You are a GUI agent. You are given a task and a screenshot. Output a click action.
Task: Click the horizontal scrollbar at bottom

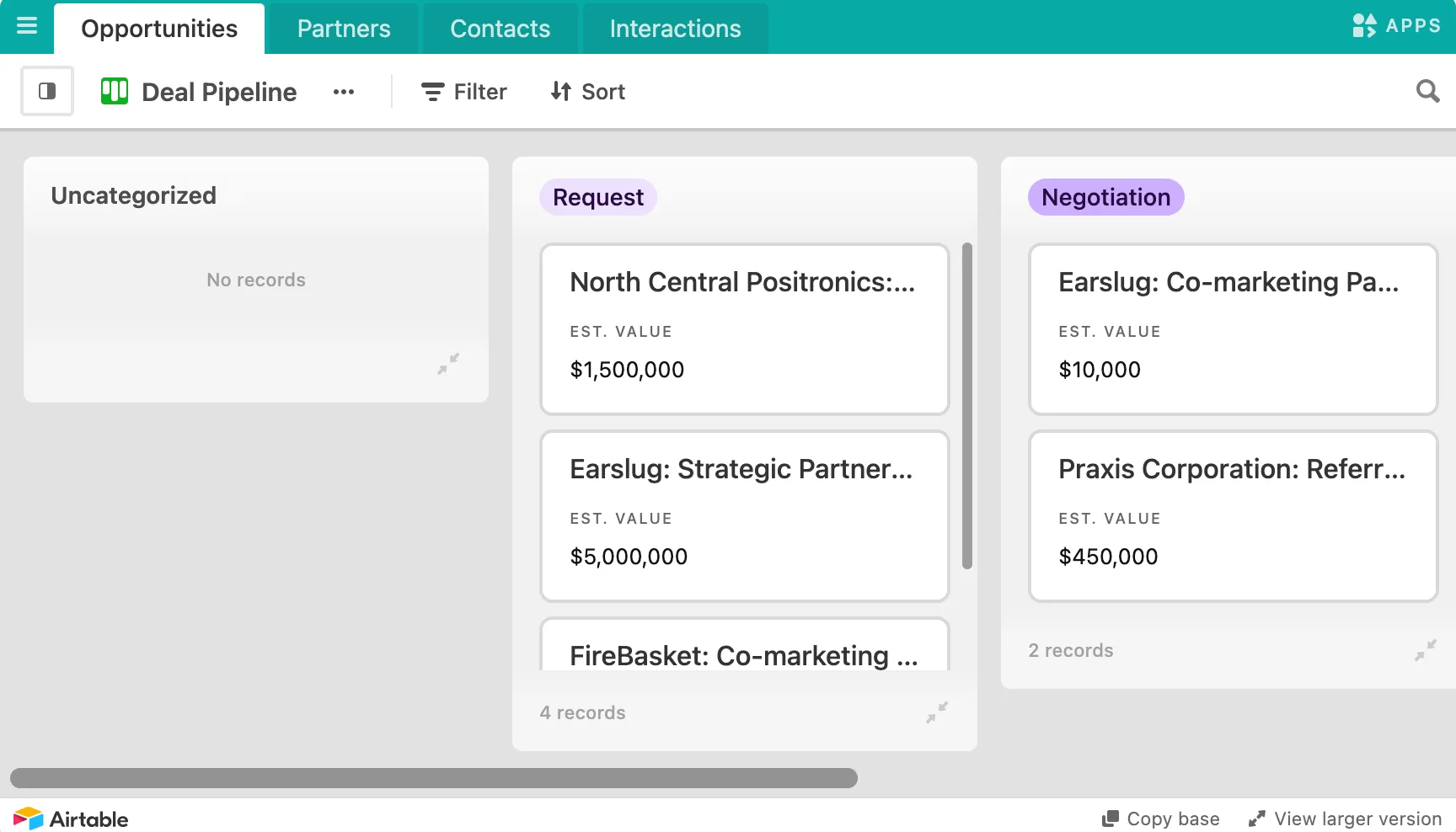pyautogui.click(x=434, y=778)
